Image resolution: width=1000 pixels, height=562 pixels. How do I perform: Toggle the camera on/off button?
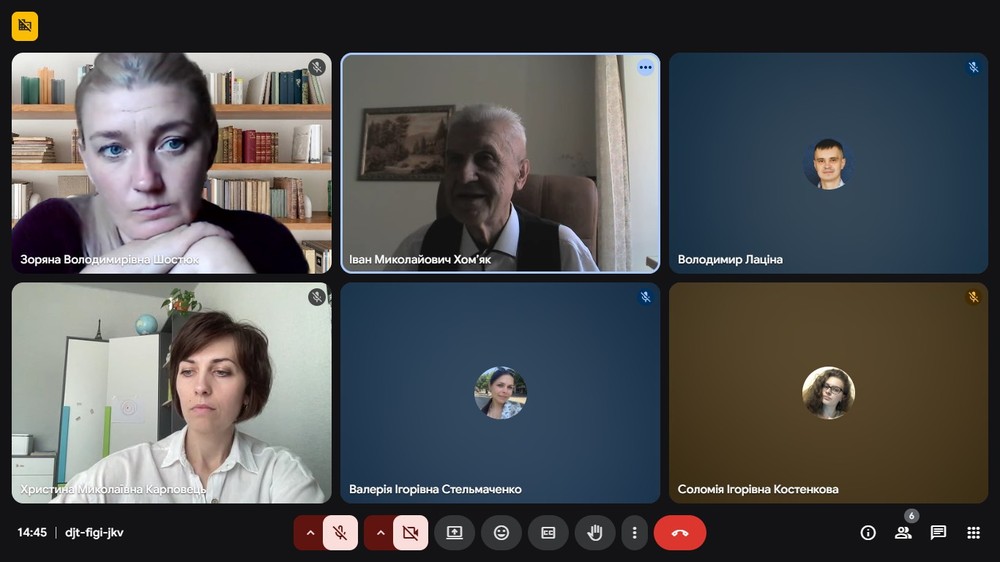point(410,533)
